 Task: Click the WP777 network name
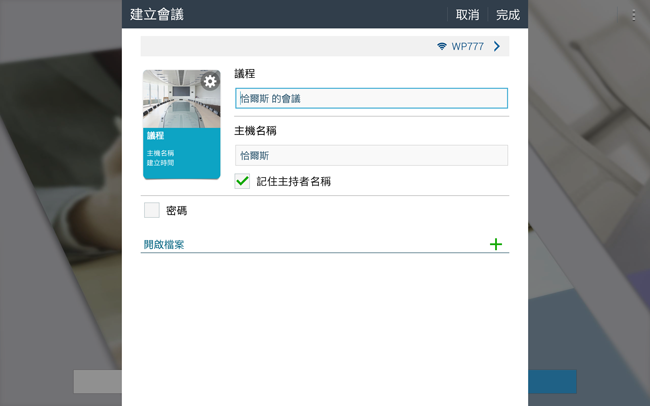click(468, 46)
